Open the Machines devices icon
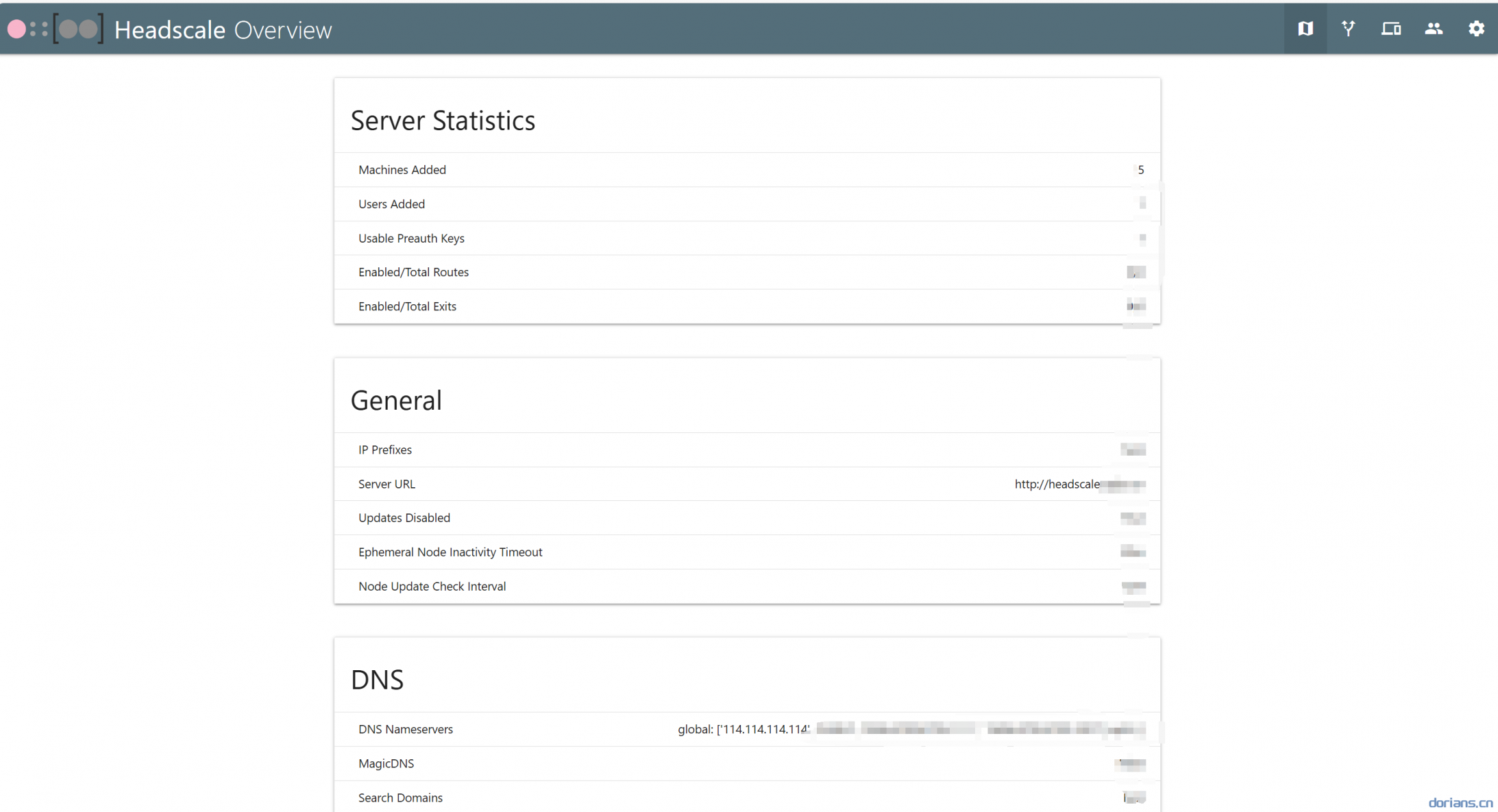 1390,29
